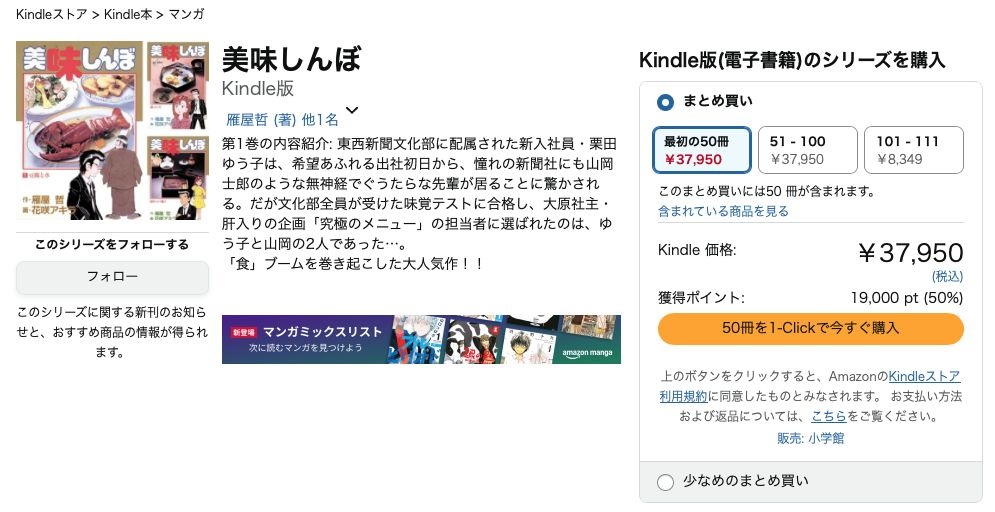Select the まとめ買い radio button
The image size is (995, 512).
pos(666,102)
